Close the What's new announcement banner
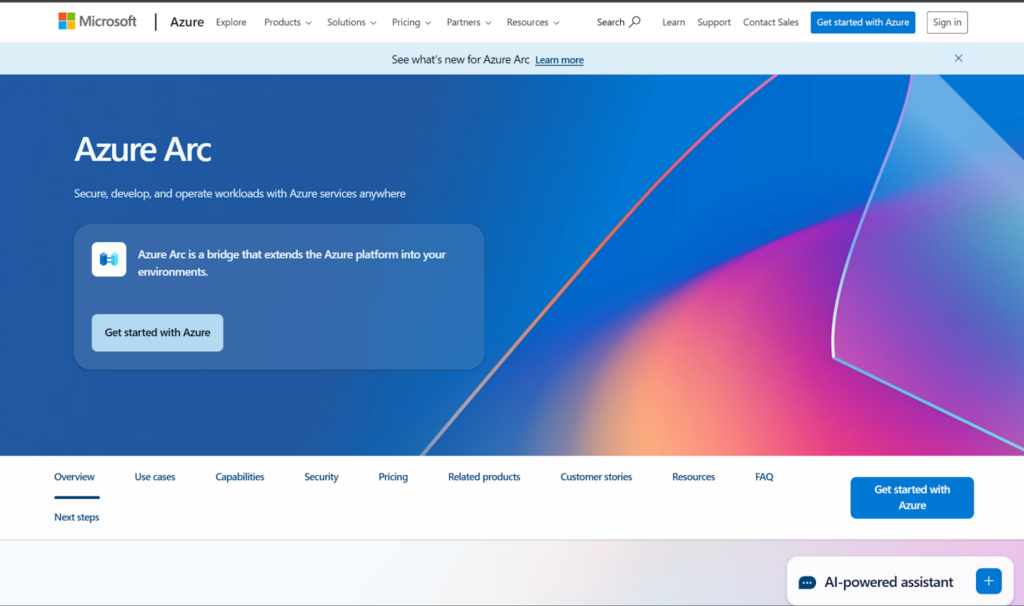This screenshot has height=606, width=1024. tap(958, 59)
